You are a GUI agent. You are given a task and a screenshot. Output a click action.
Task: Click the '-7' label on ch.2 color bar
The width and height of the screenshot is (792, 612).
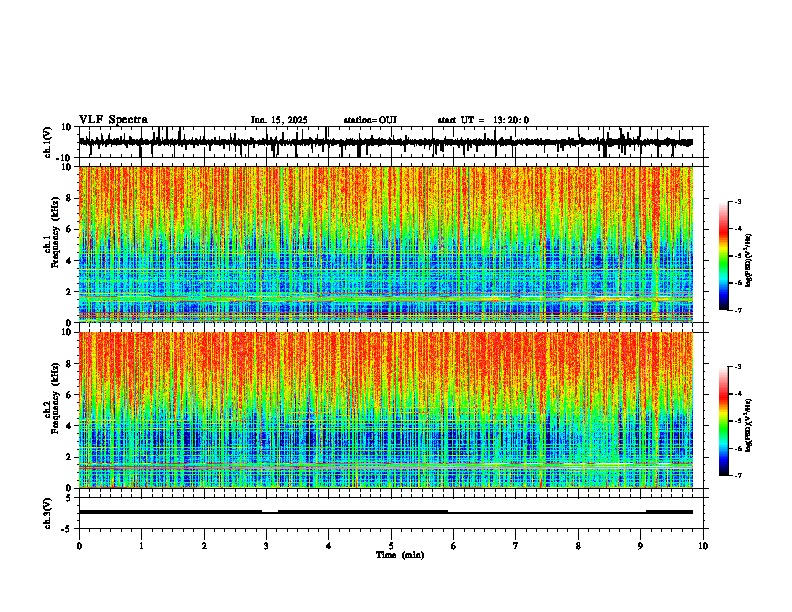(x=737, y=475)
